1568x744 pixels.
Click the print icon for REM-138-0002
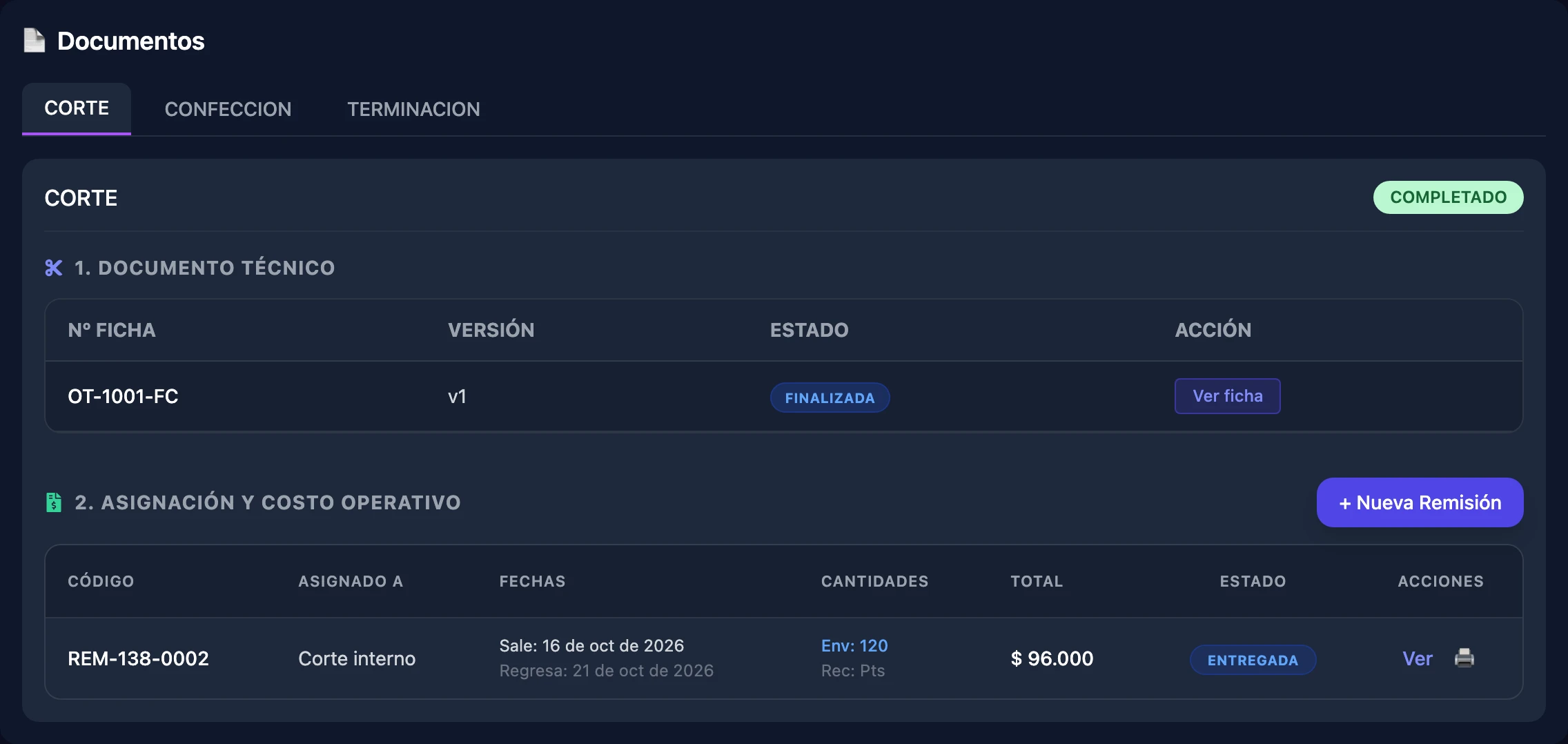coord(1464,658)
